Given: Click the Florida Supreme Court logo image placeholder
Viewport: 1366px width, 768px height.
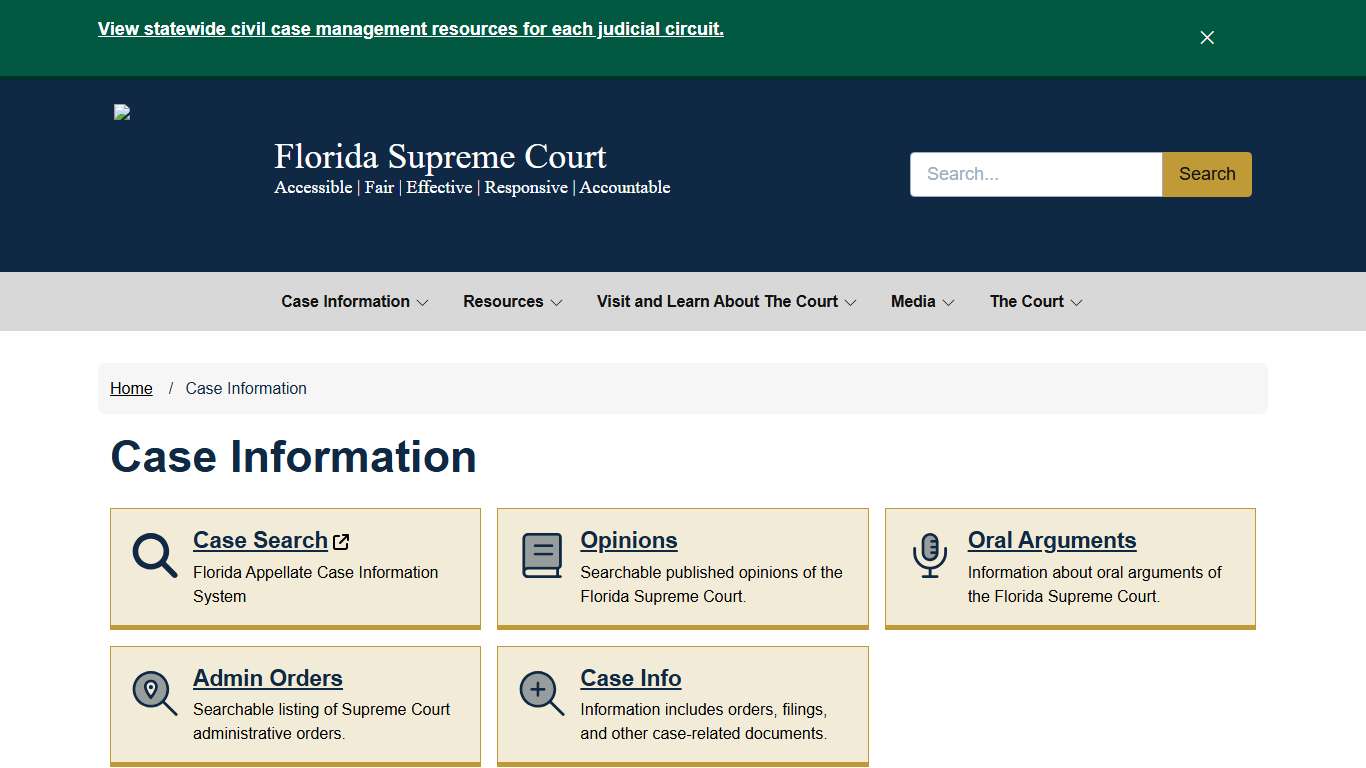Looking at the screenshot, I should 121,112.
